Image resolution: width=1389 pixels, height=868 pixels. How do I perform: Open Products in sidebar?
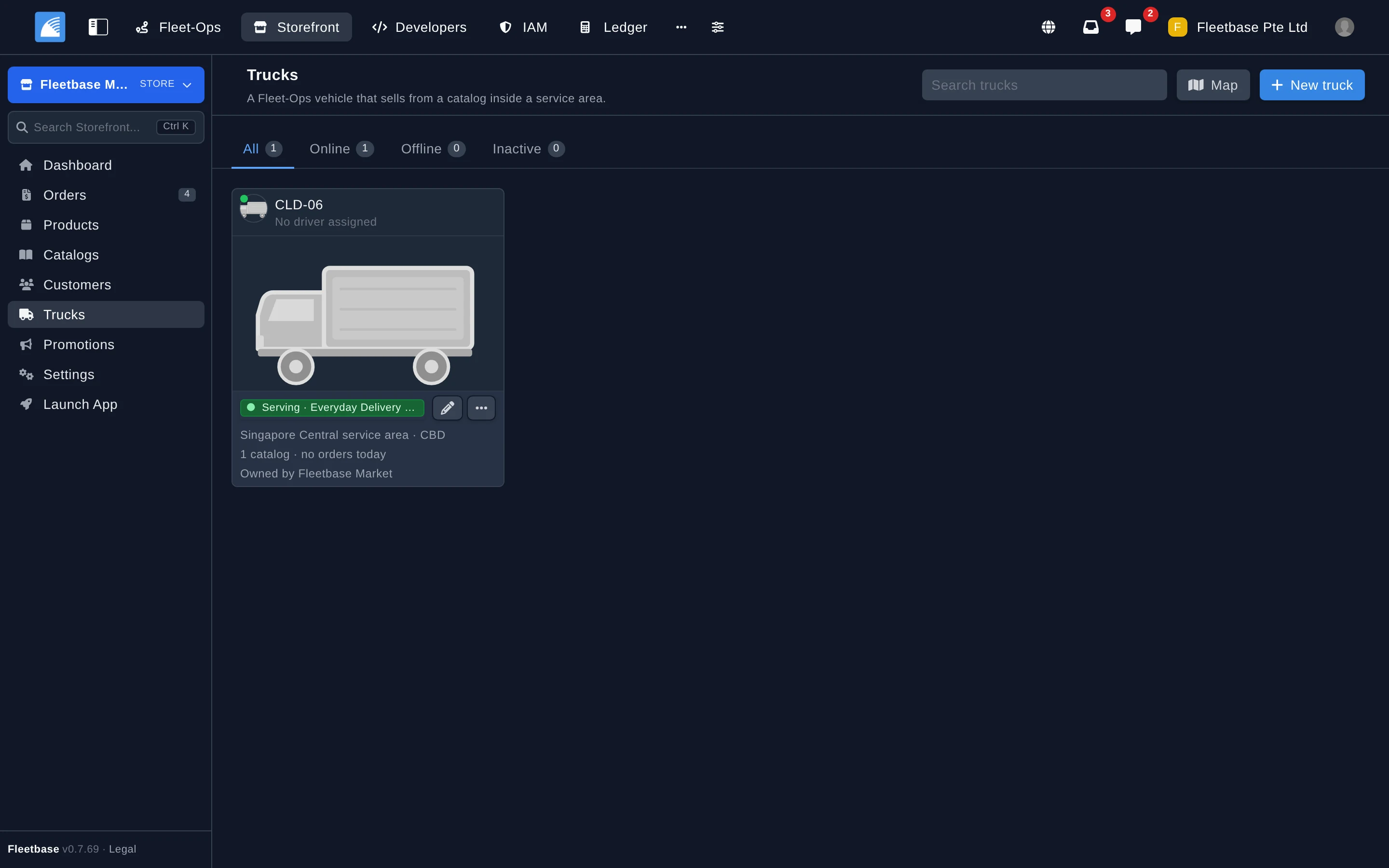coord(106,225)
